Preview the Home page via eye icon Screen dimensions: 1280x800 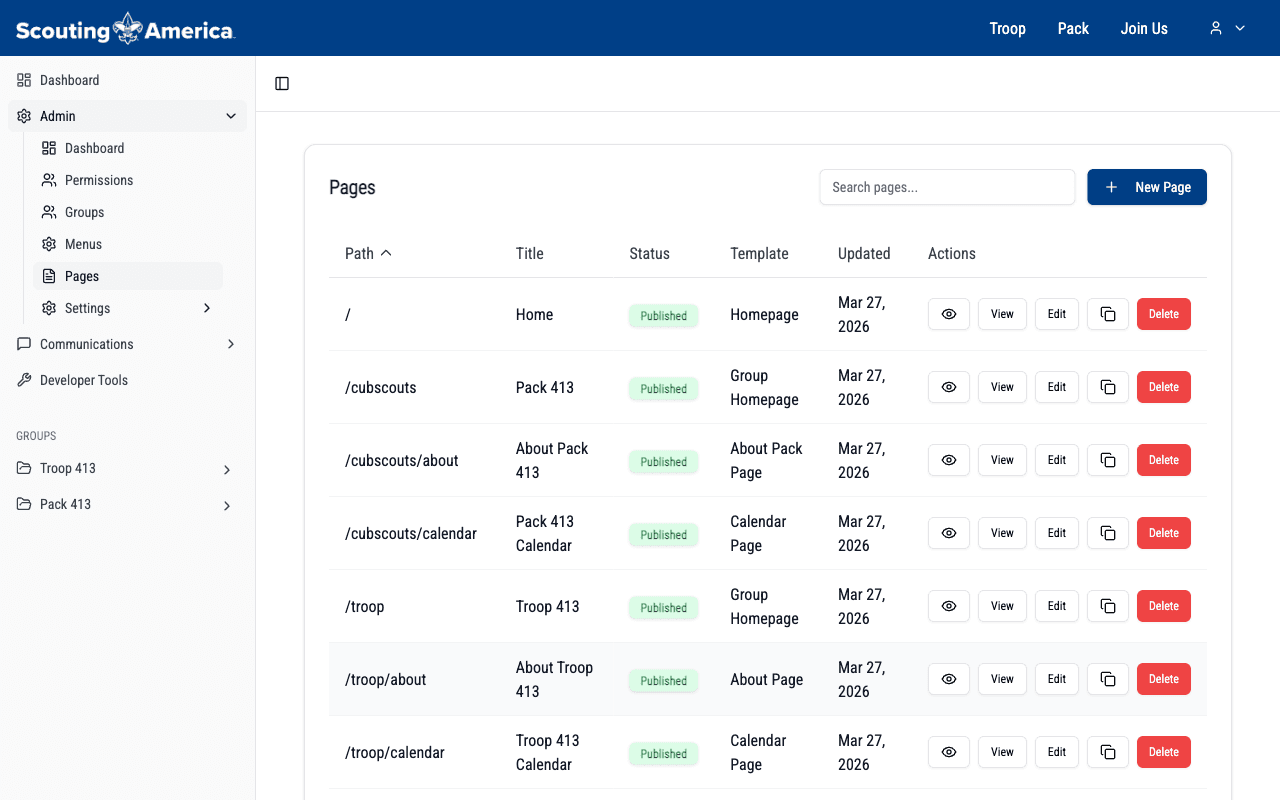(x=949, y=314)
